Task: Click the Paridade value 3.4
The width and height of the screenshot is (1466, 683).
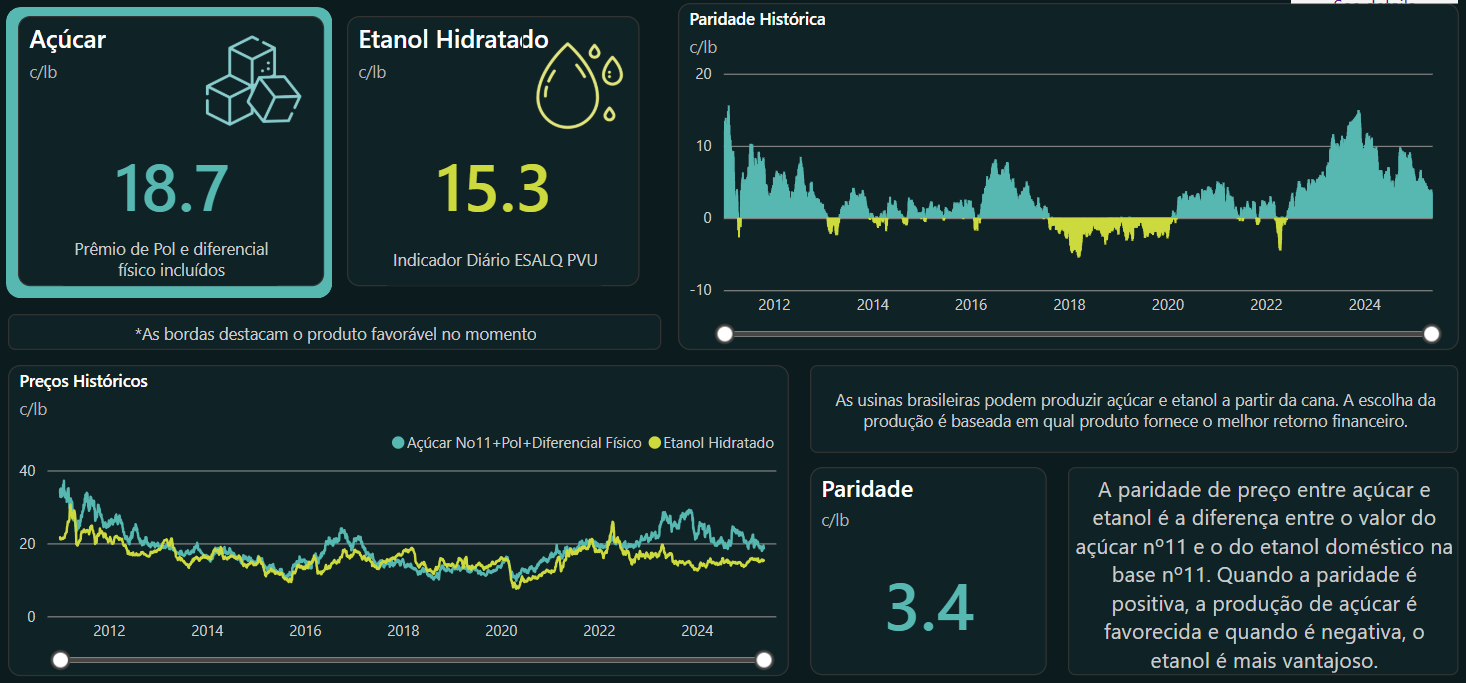Action: [929, 608]
